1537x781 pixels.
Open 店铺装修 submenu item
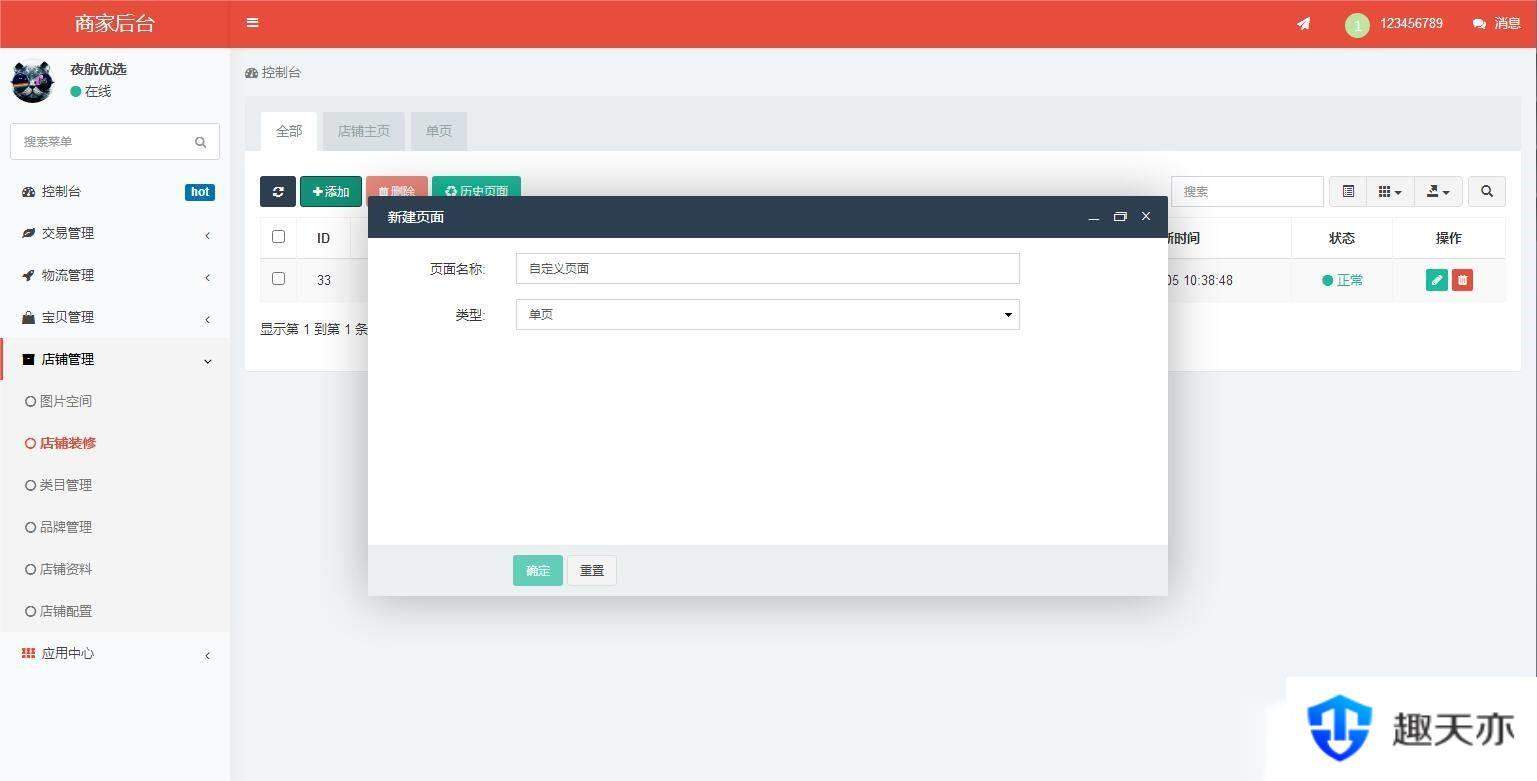pyautogui.click(x=67, y=443)
